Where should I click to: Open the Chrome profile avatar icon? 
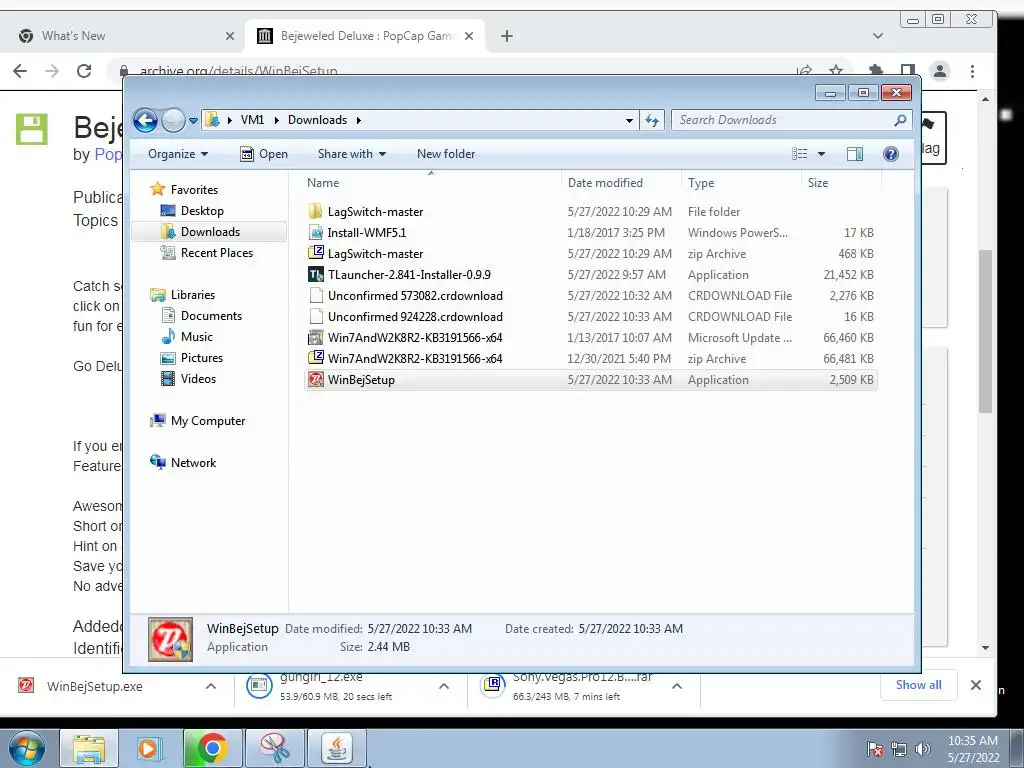tap(940, 71)
